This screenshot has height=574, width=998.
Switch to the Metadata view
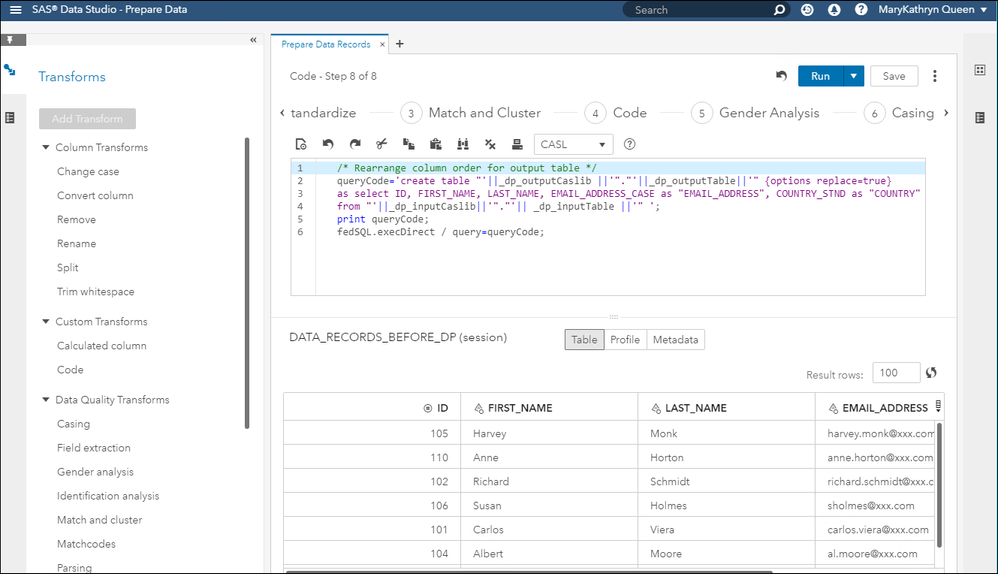675,340
